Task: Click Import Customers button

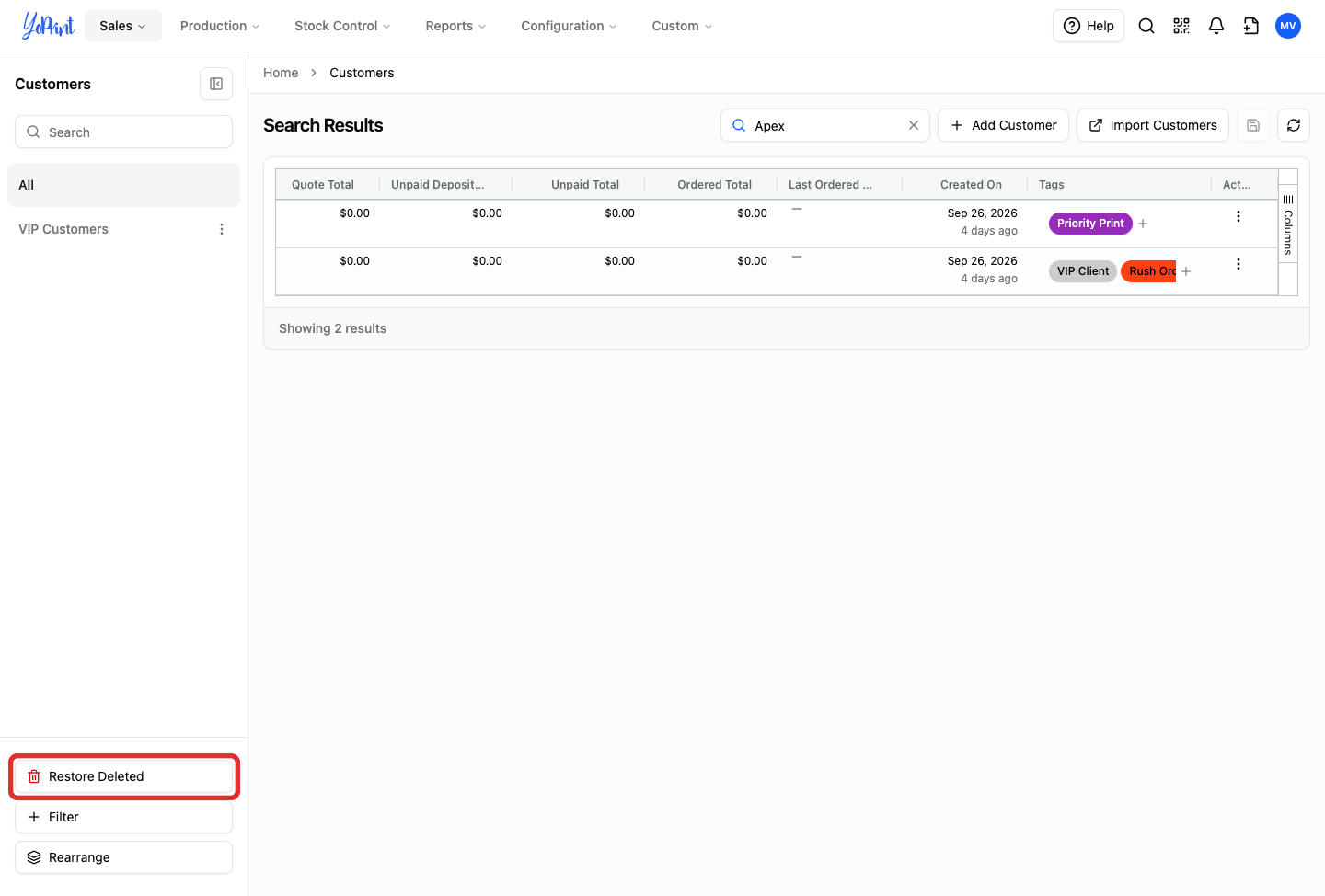Action: [x=1153, y=125]
